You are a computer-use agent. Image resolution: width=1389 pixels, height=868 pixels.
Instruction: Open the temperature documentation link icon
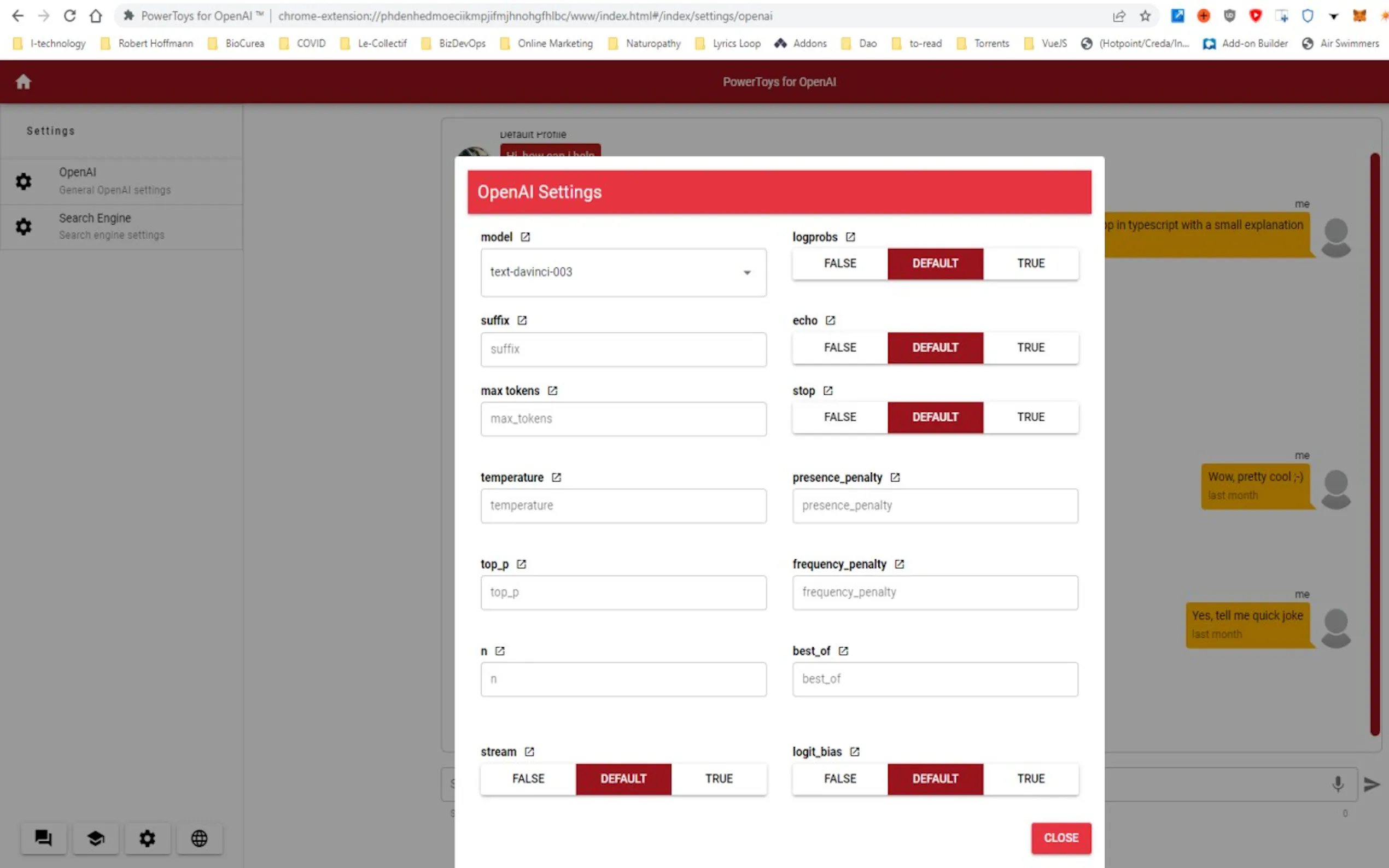pos(556,478)
